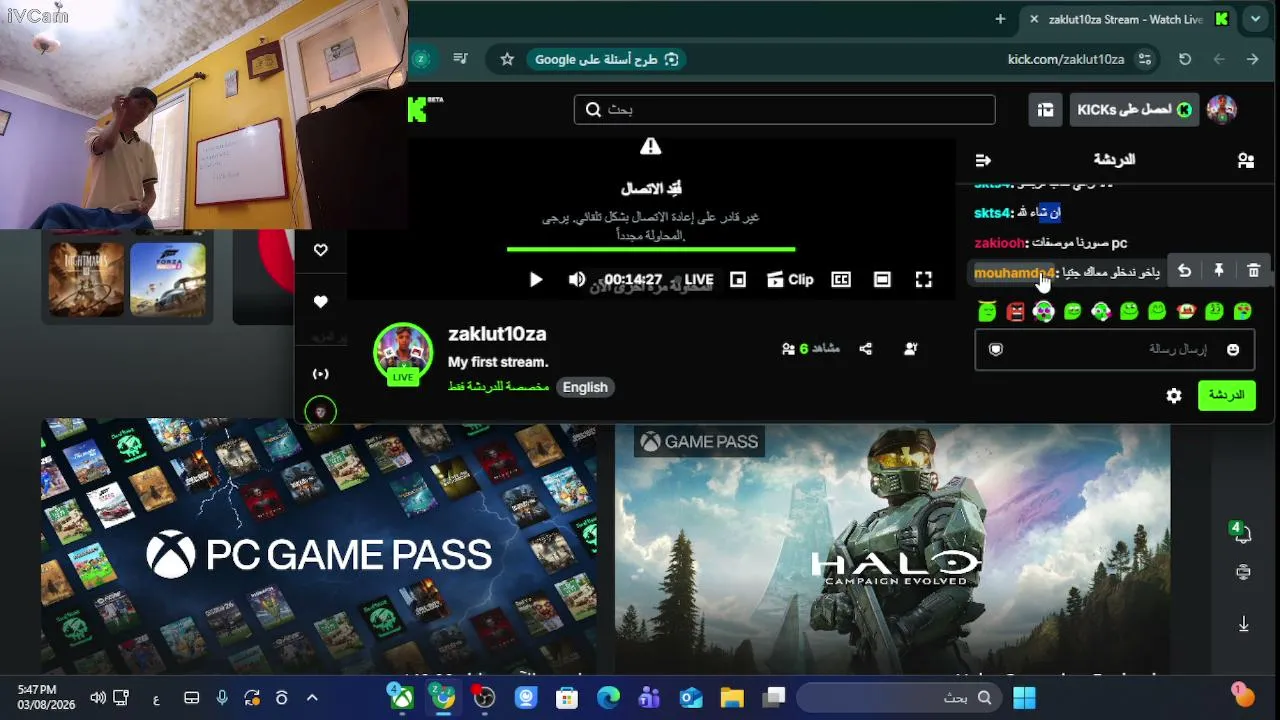This screenshot has height=720, width=1280.
Task: Open the Forza Horizon game thumbnail
Action: click(168, 279)
